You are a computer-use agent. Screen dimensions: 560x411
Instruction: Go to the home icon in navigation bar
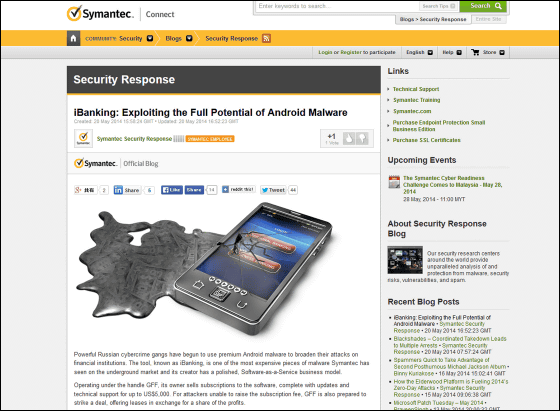coord(73,38)
